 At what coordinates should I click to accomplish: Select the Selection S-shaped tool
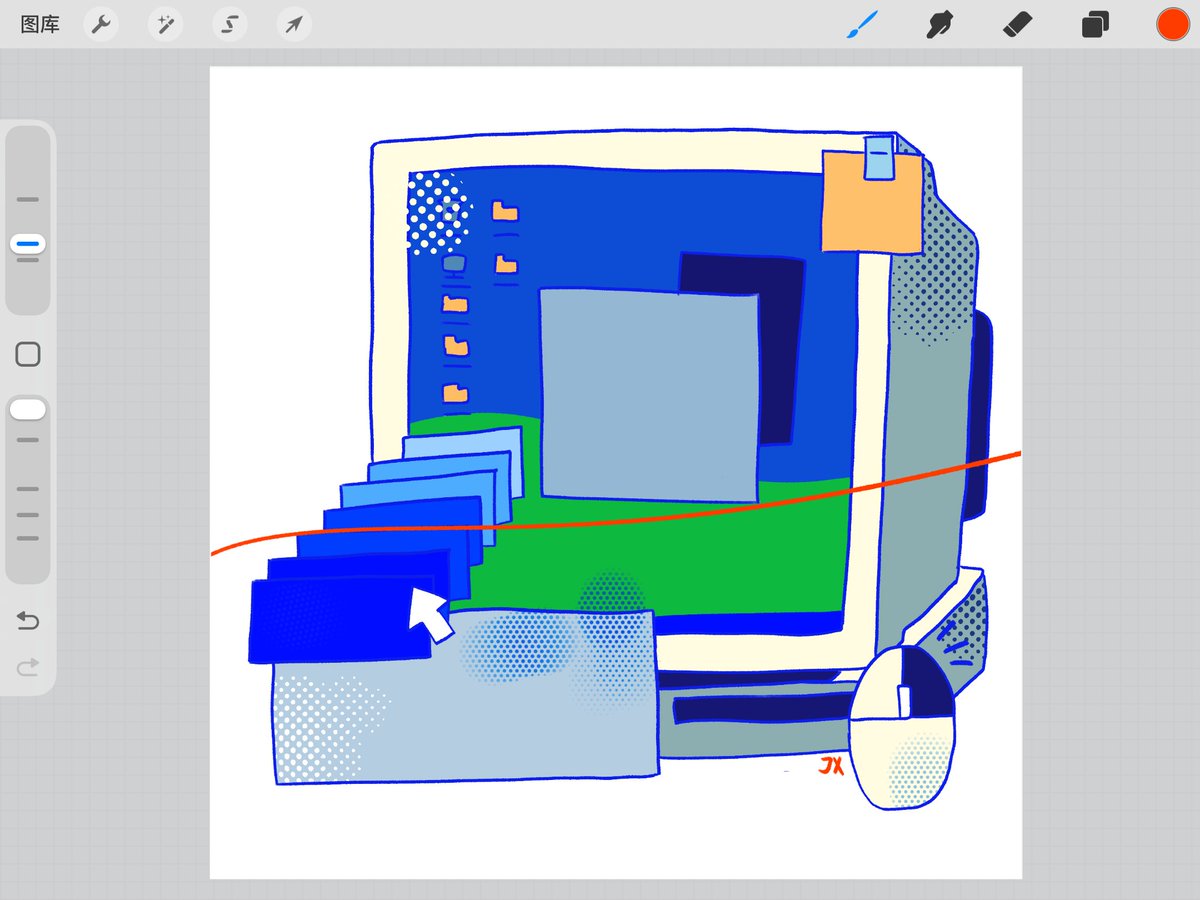[x=230, y=24]
